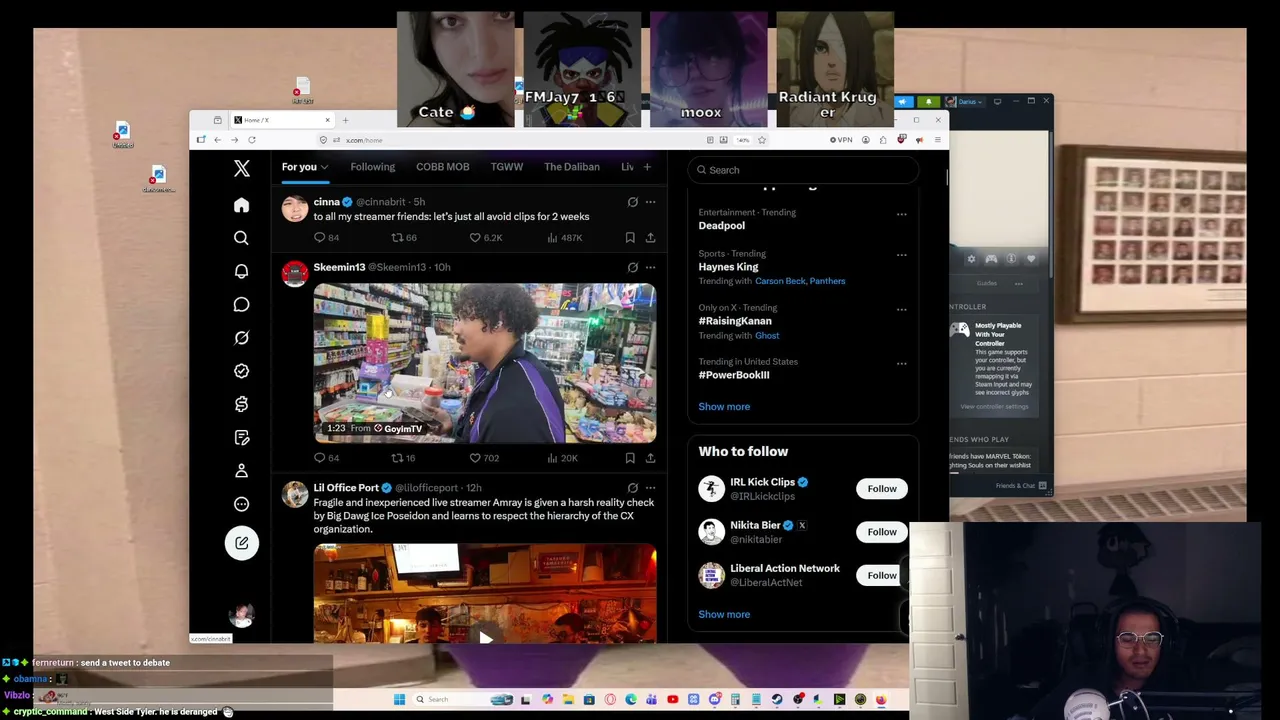
Task: Share cinna's post
Action: coord(650,237)
